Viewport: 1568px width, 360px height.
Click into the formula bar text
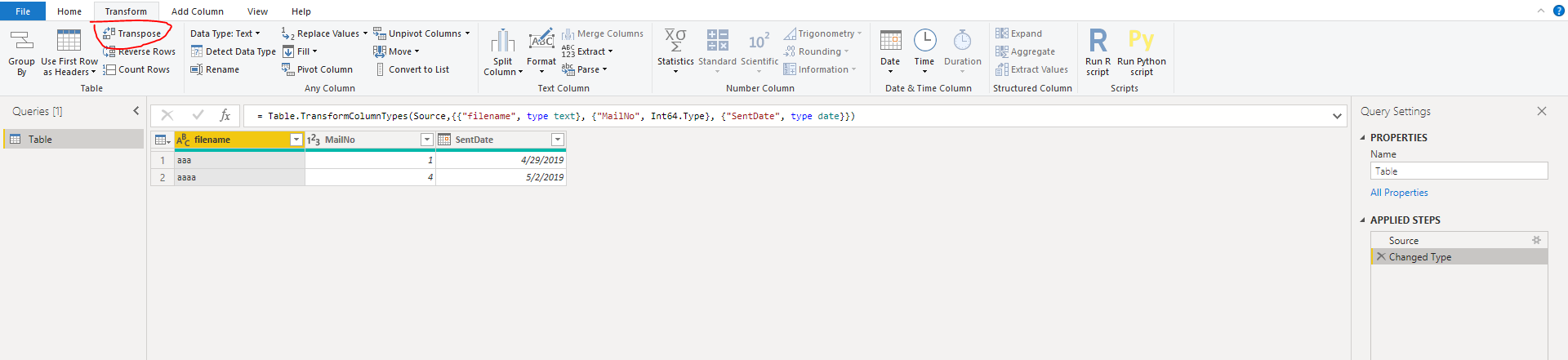(x=555, y=116)
